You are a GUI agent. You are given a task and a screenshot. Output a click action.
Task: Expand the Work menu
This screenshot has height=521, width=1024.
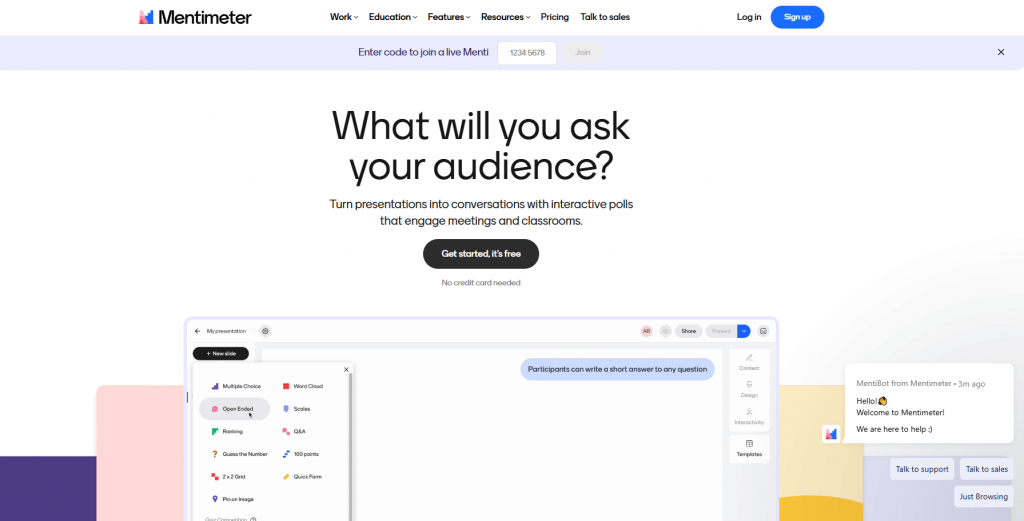pyautogui.click(x=344, y=17)
